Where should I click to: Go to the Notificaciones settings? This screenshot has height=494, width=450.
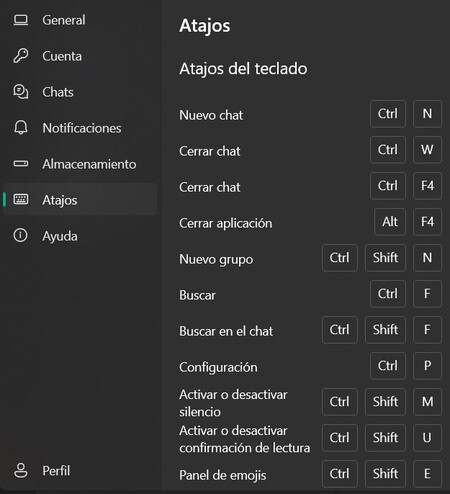(80, 128)
